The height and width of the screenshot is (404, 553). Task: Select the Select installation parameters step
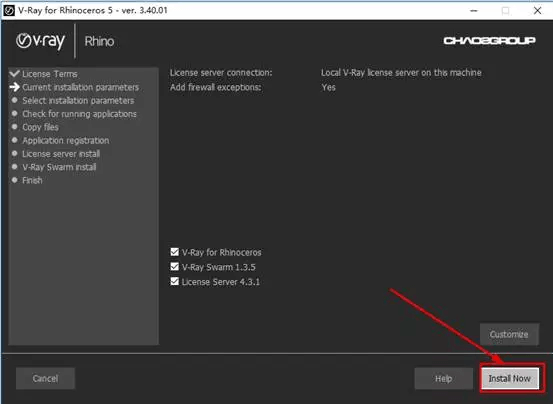point(78,100)
